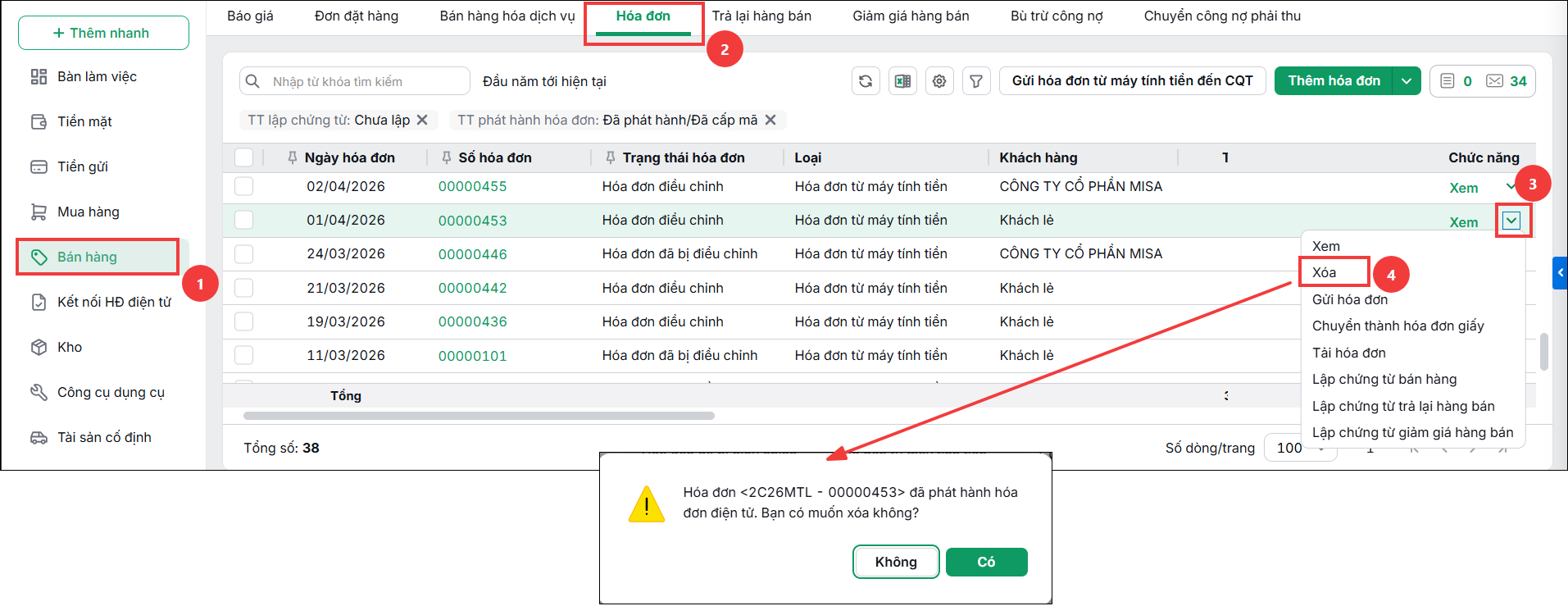The width and height of the screenshot is (1568, 606).
Task: Confirm deletion with the Có button
Action: pyautogui.click(x=986, y=562)
